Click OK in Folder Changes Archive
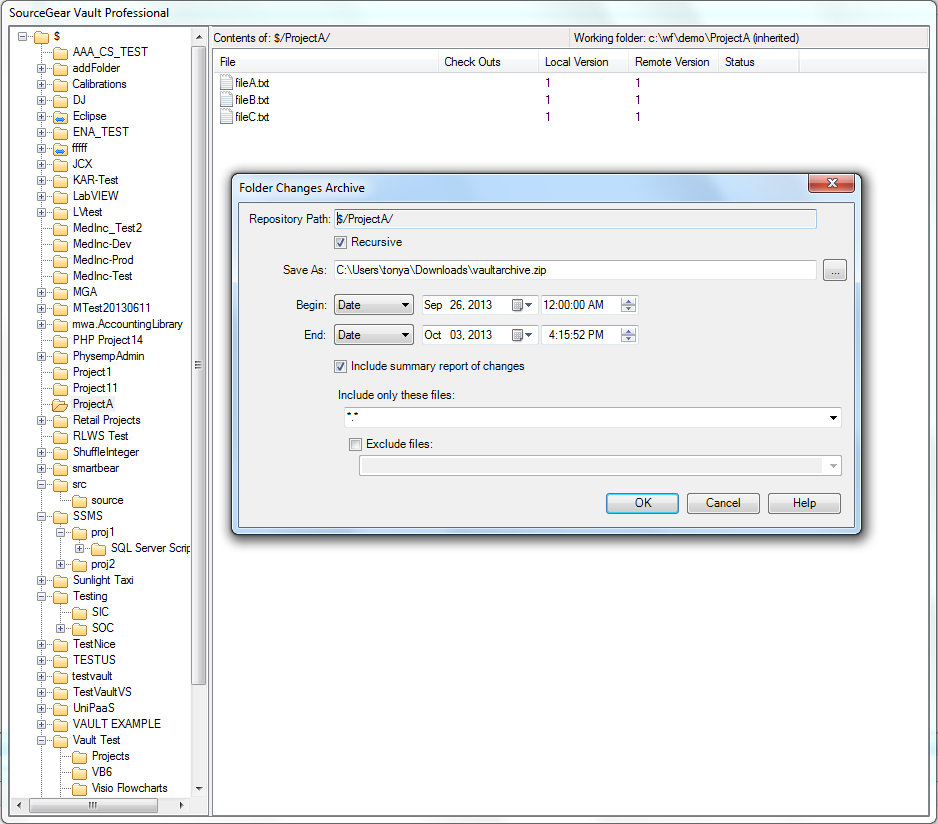The image size is (938, 824). pyautogui.click(x=642, y=503)
